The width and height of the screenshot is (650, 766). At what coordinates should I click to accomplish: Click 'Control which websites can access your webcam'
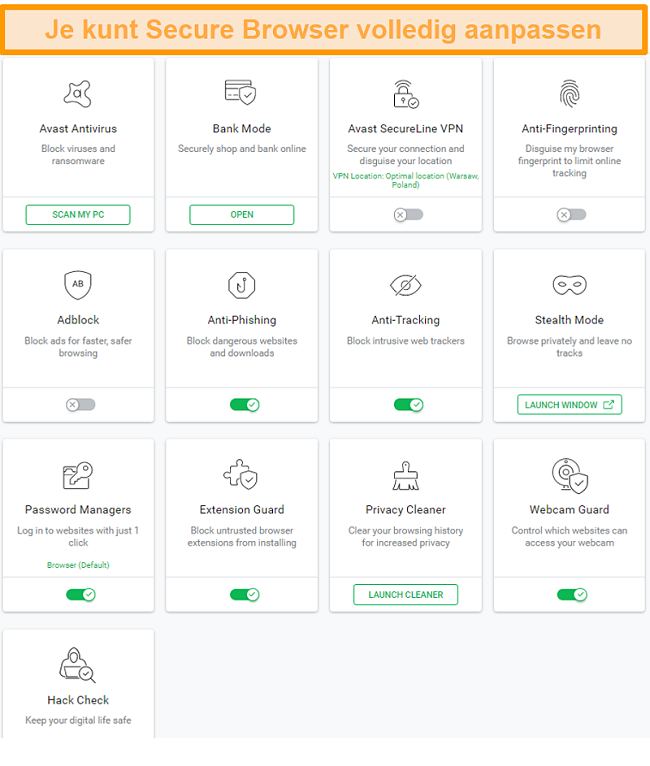coord(569,536)
